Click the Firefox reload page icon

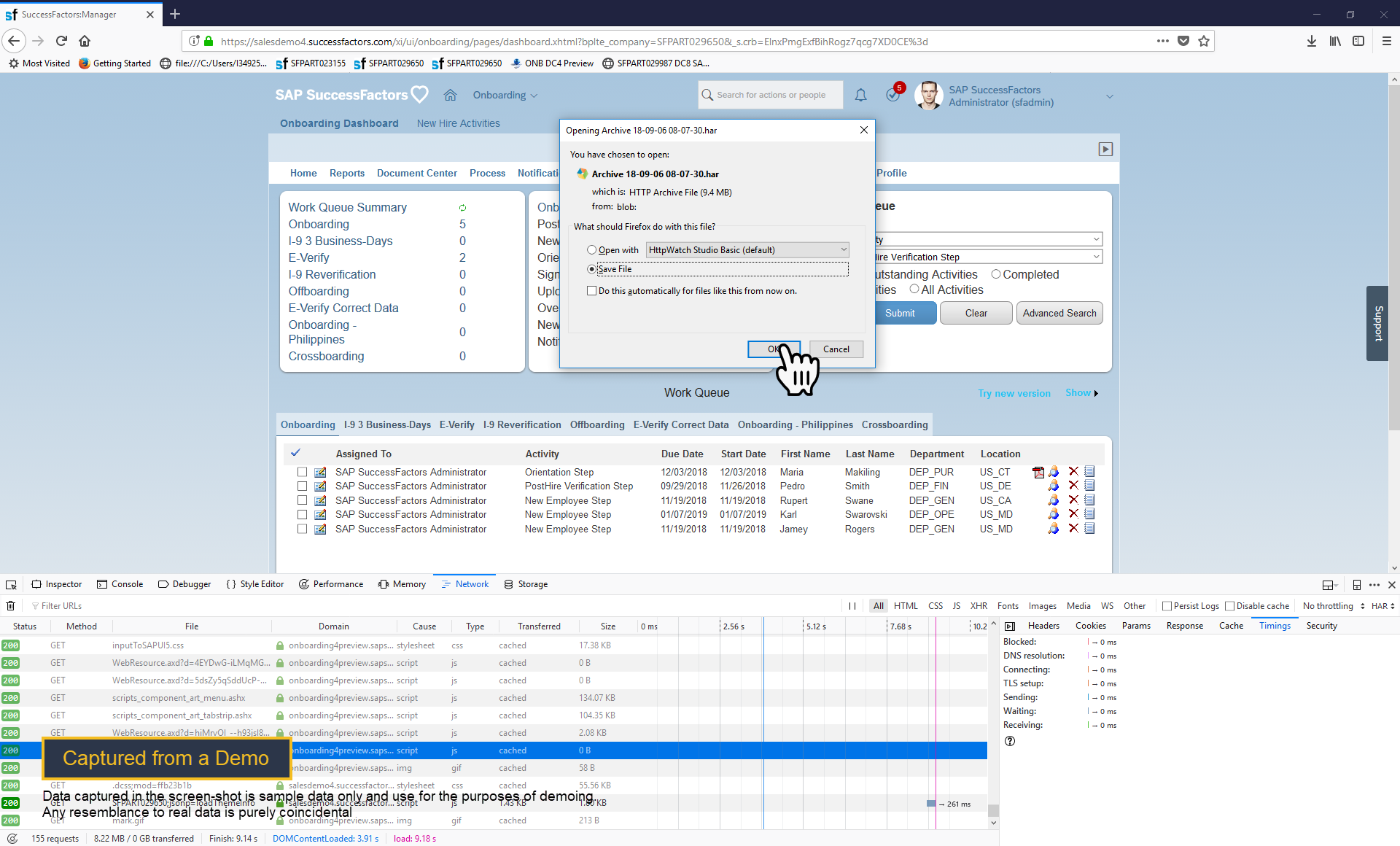(62, 41)
